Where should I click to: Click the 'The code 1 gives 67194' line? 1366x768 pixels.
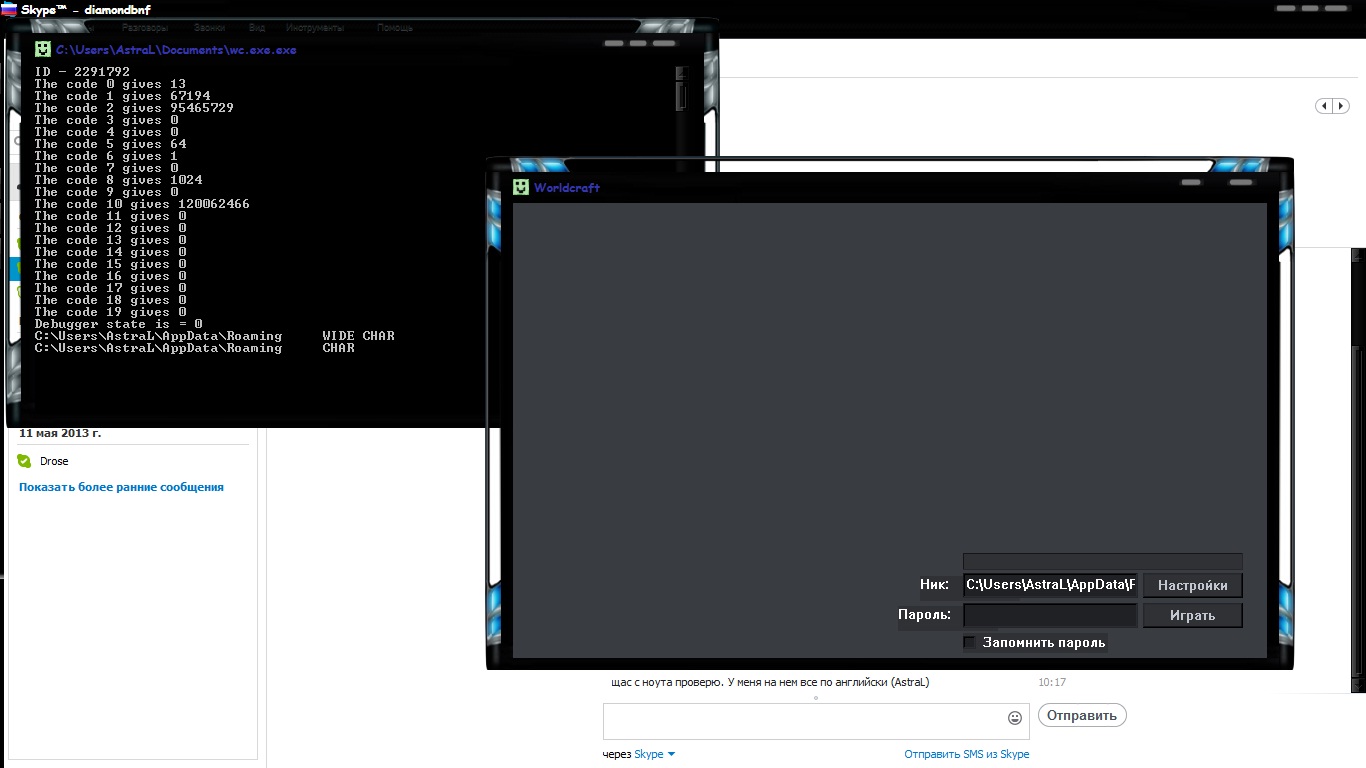[122, 96]
